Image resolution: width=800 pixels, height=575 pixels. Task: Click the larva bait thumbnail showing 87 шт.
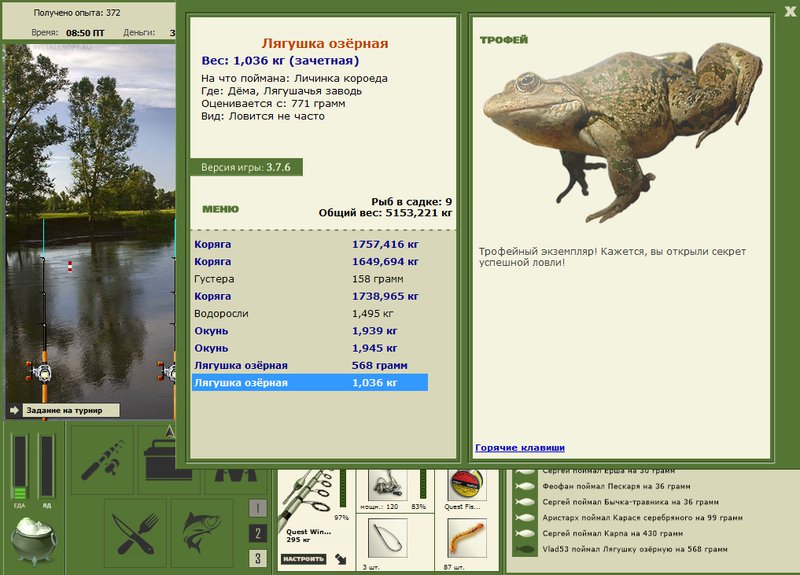466,538
